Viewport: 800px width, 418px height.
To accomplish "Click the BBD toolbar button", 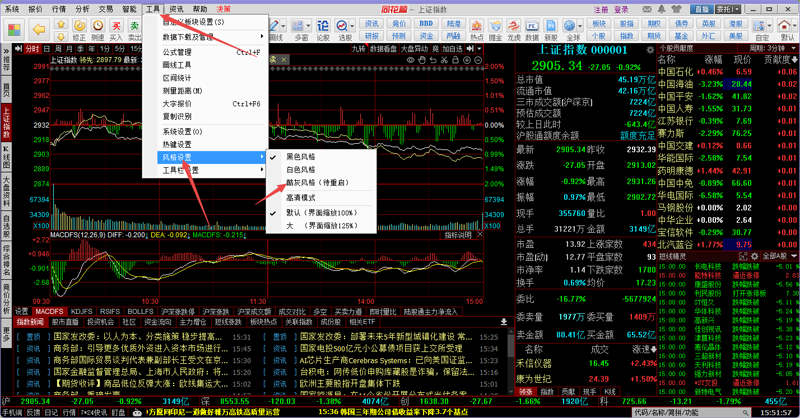I will pyautogui.click(x=426, y=23).
